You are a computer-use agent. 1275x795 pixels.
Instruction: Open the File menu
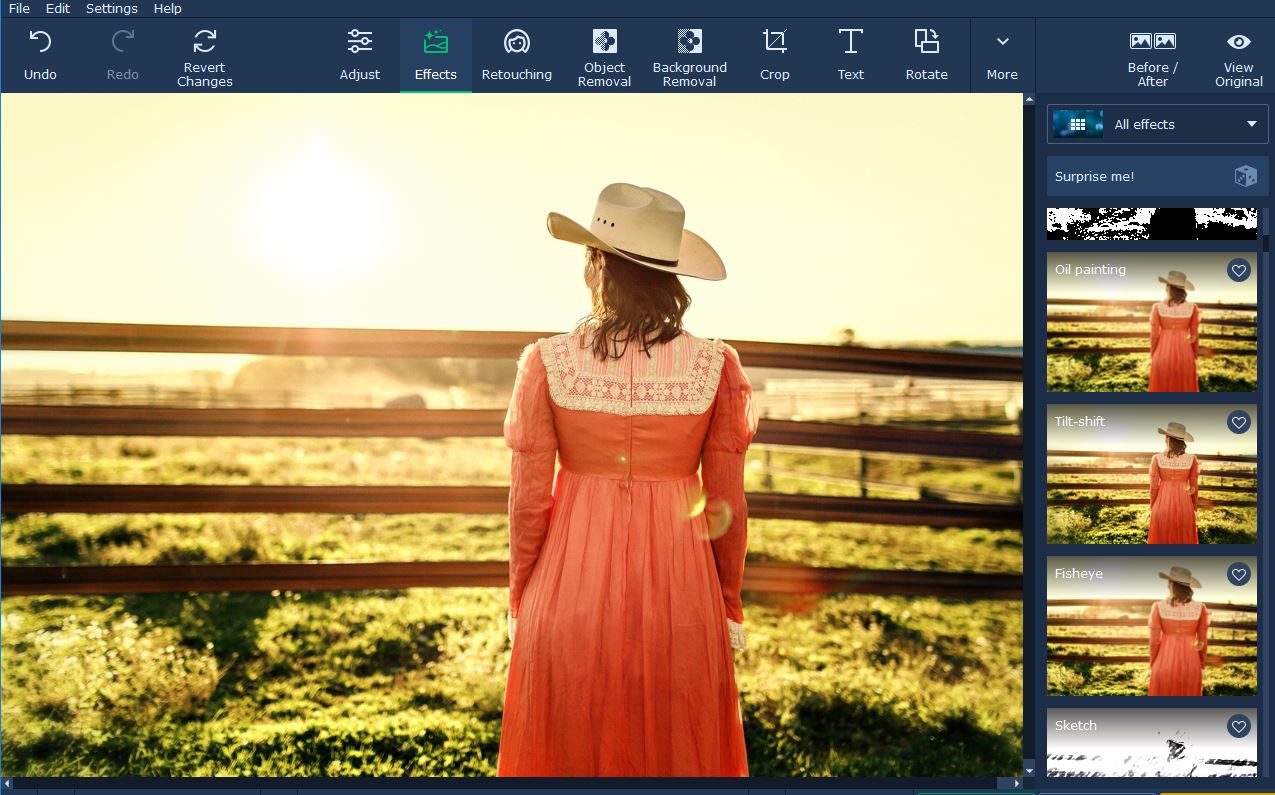point(19,8)
